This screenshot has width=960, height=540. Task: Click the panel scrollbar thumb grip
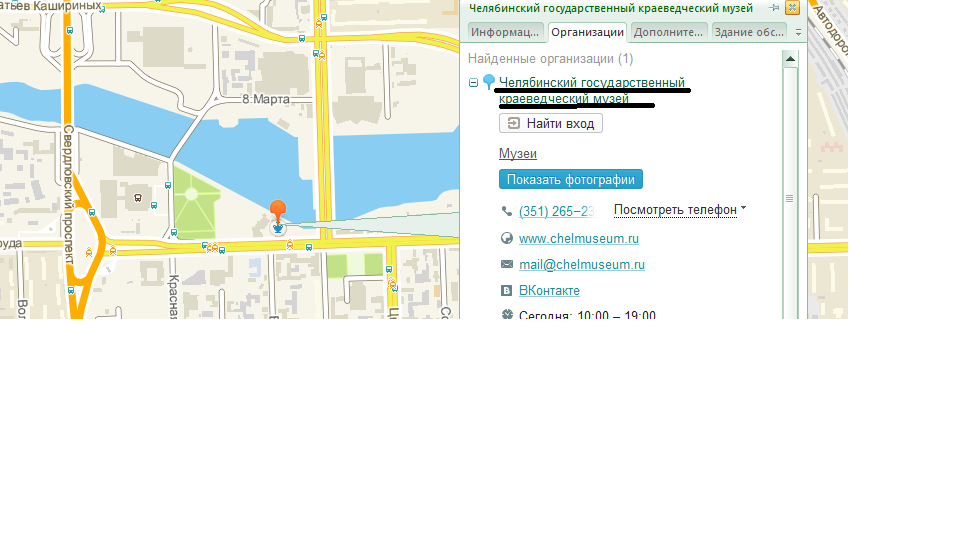pos(790,198)
